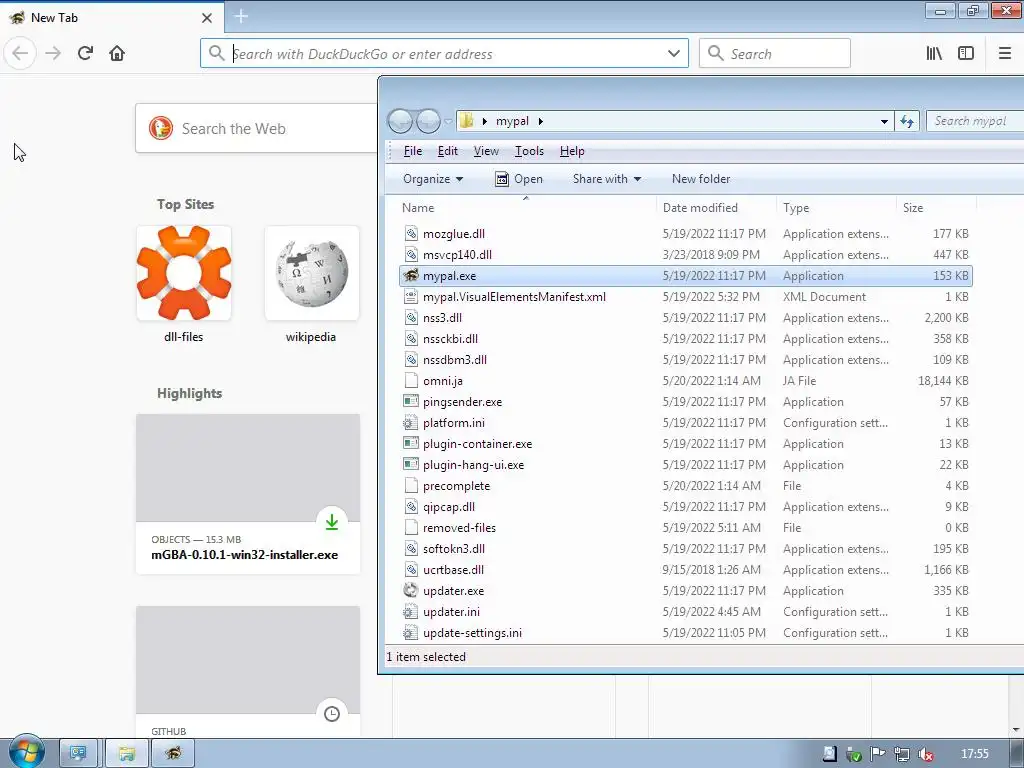Click the muted volume tray icon

(926, 754)
